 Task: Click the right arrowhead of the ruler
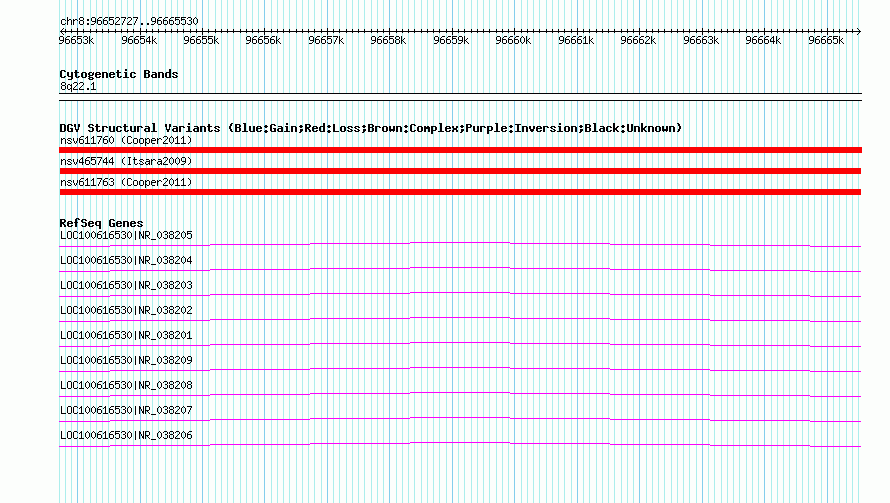pyautogui.click(x=859, y=31)
